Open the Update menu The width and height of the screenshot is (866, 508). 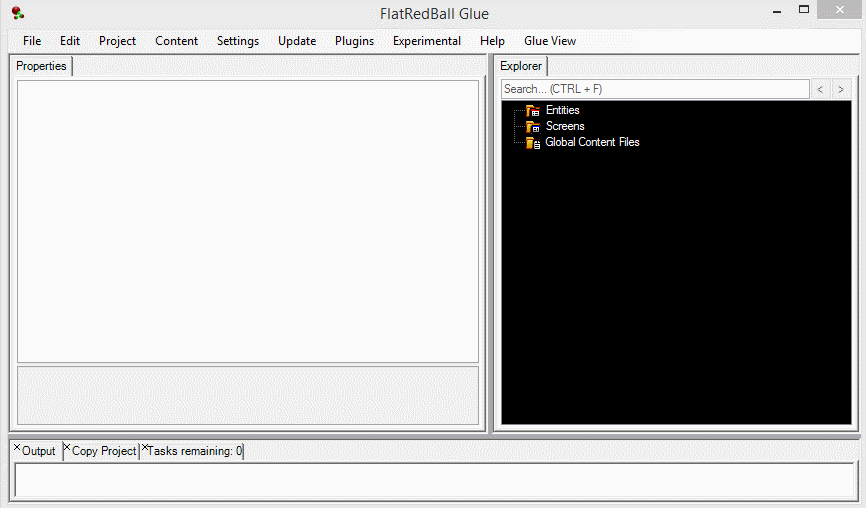(x=297, y=41)
